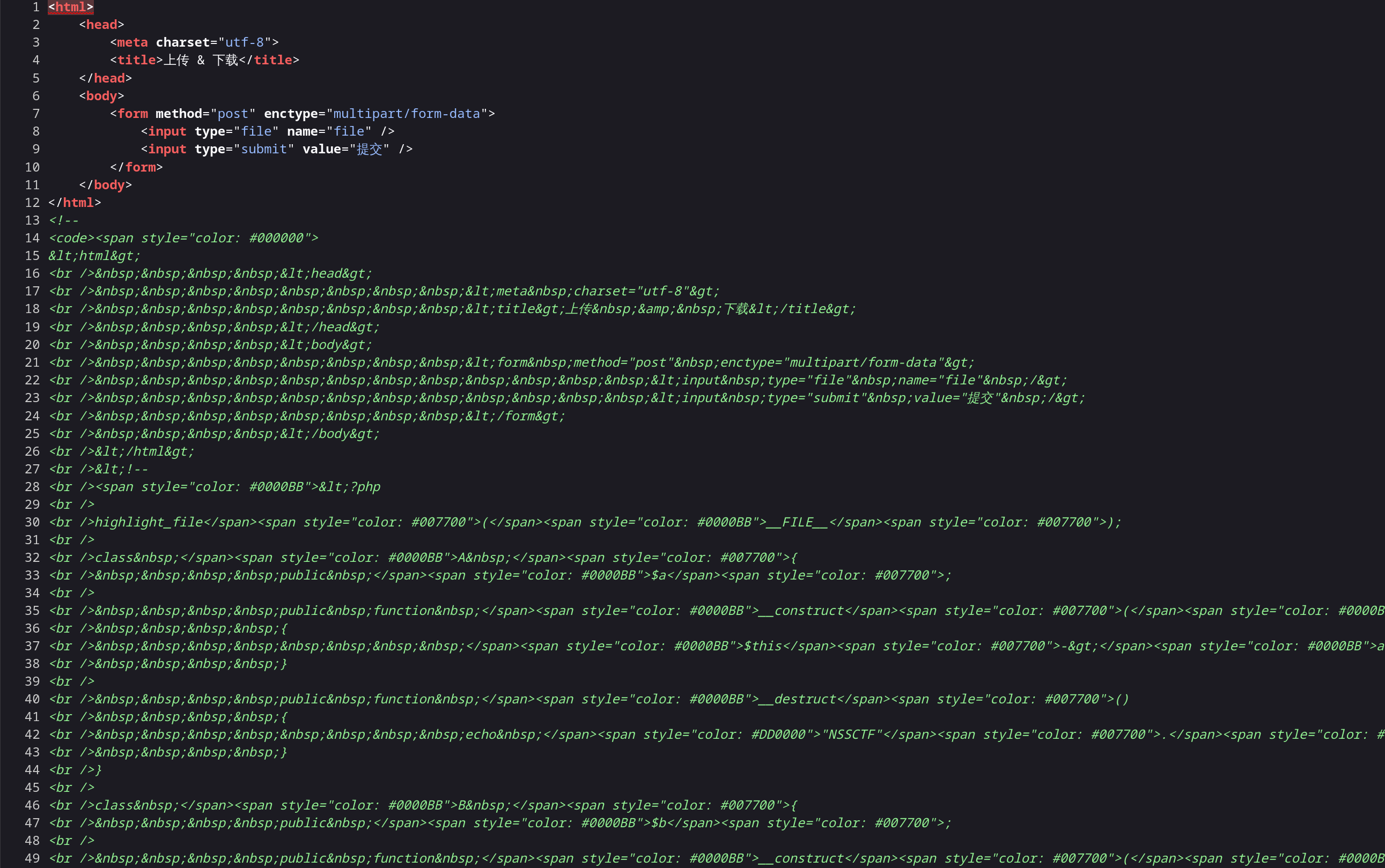The image size is (1385, 868).
Task: Click the "post" method value in form tag
Action: [233, 114]
